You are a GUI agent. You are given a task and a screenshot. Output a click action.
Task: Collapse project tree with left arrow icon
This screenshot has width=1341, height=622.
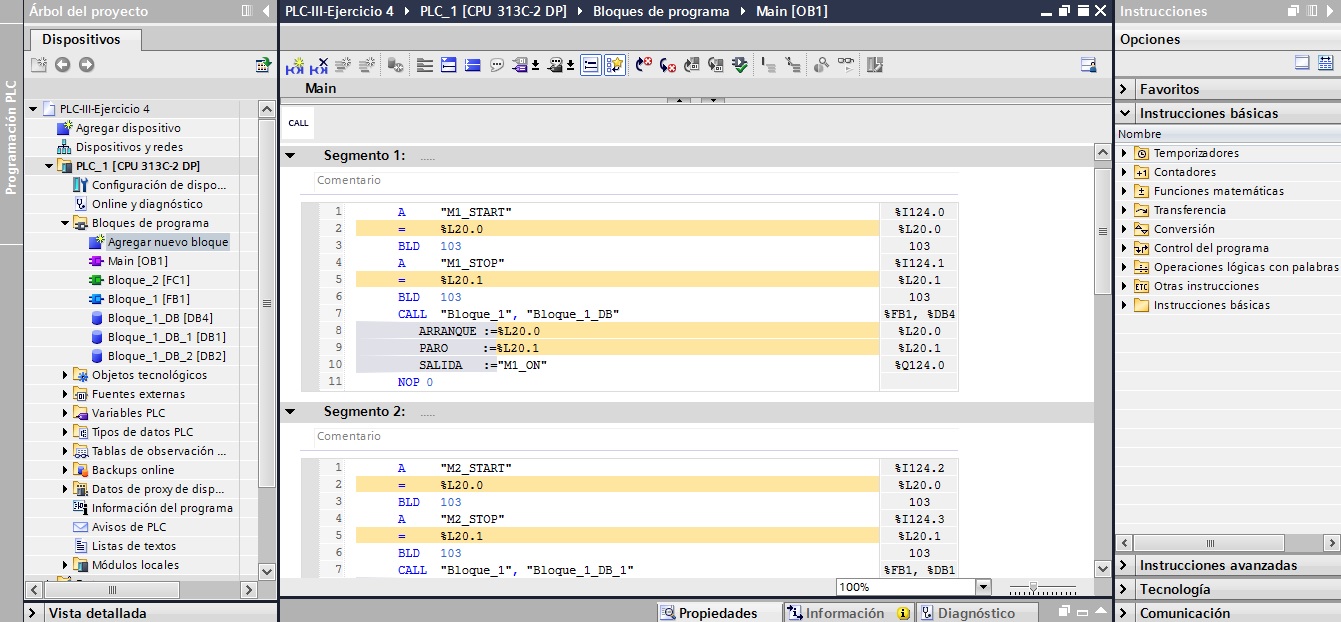click(266, 11)
